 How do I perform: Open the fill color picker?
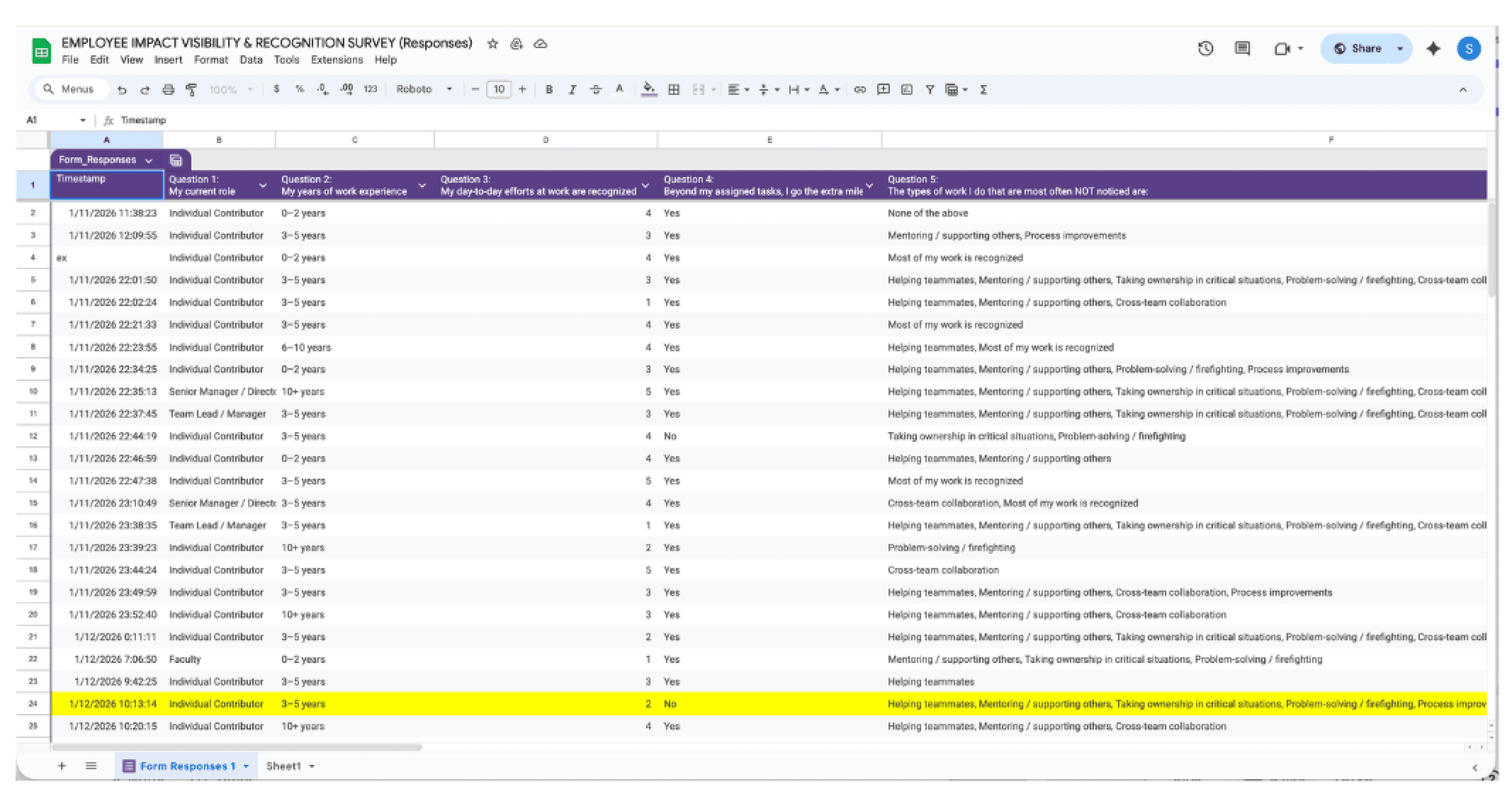tap(649, 90)
